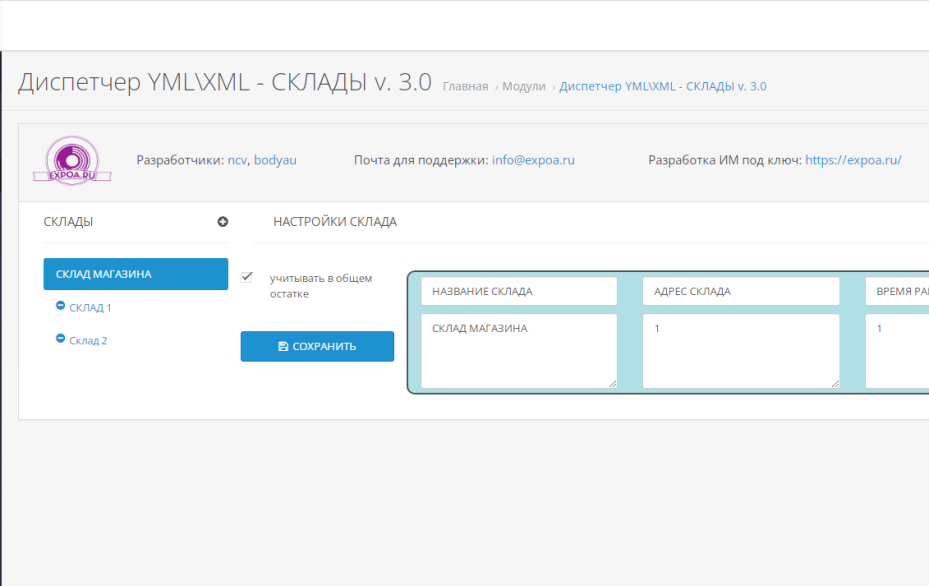Image resolution: width=929 pixels, height=586 pixels.
Task: Switch to the НАСТРОЙКИ СКЛАДА tab
Action: [x=335, y=222]
